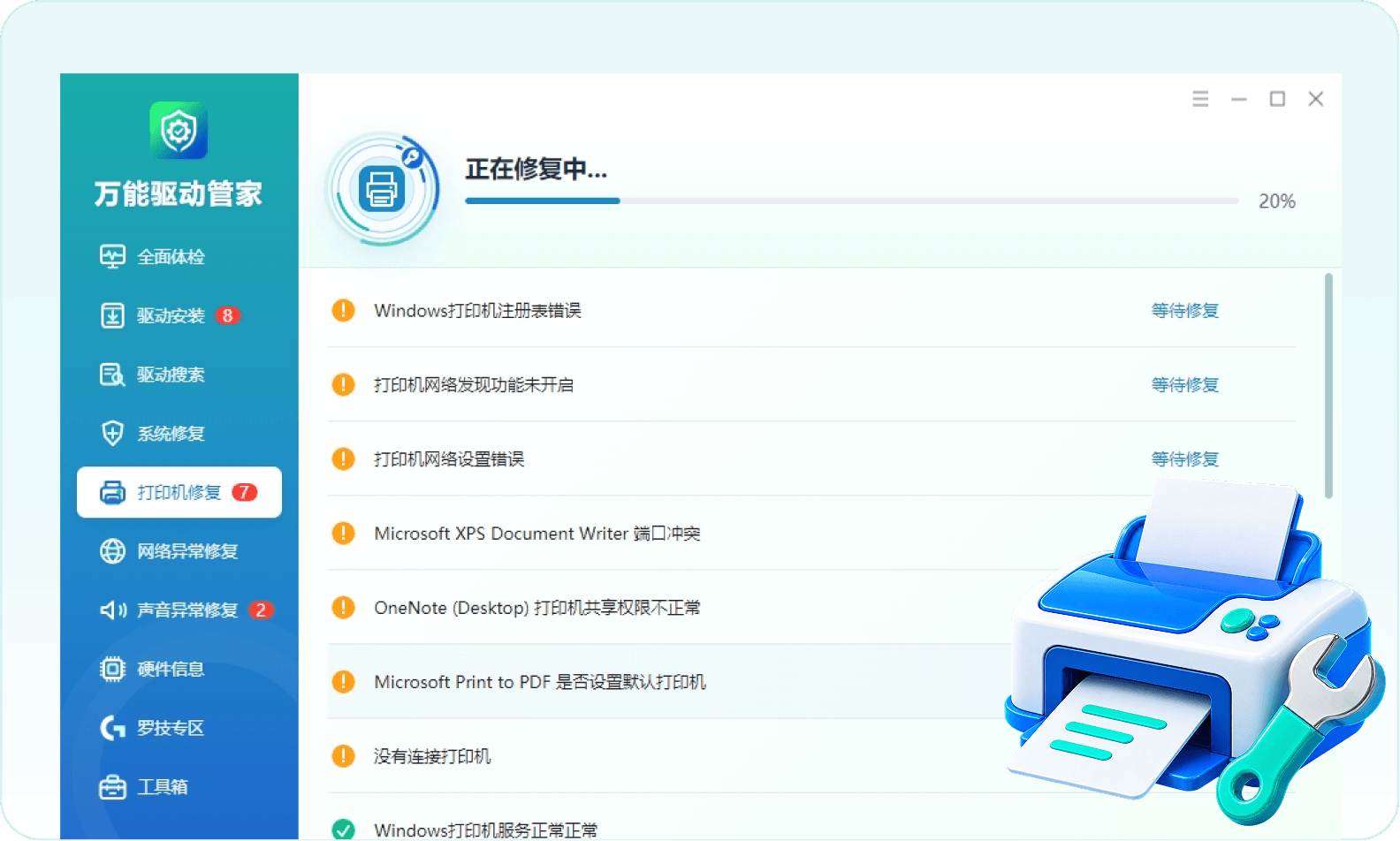Image resolution: width=1400 pixels, height=841 pixels.
Task: Click the 驱动安装 download icon
Action: [x=112, y=315]
